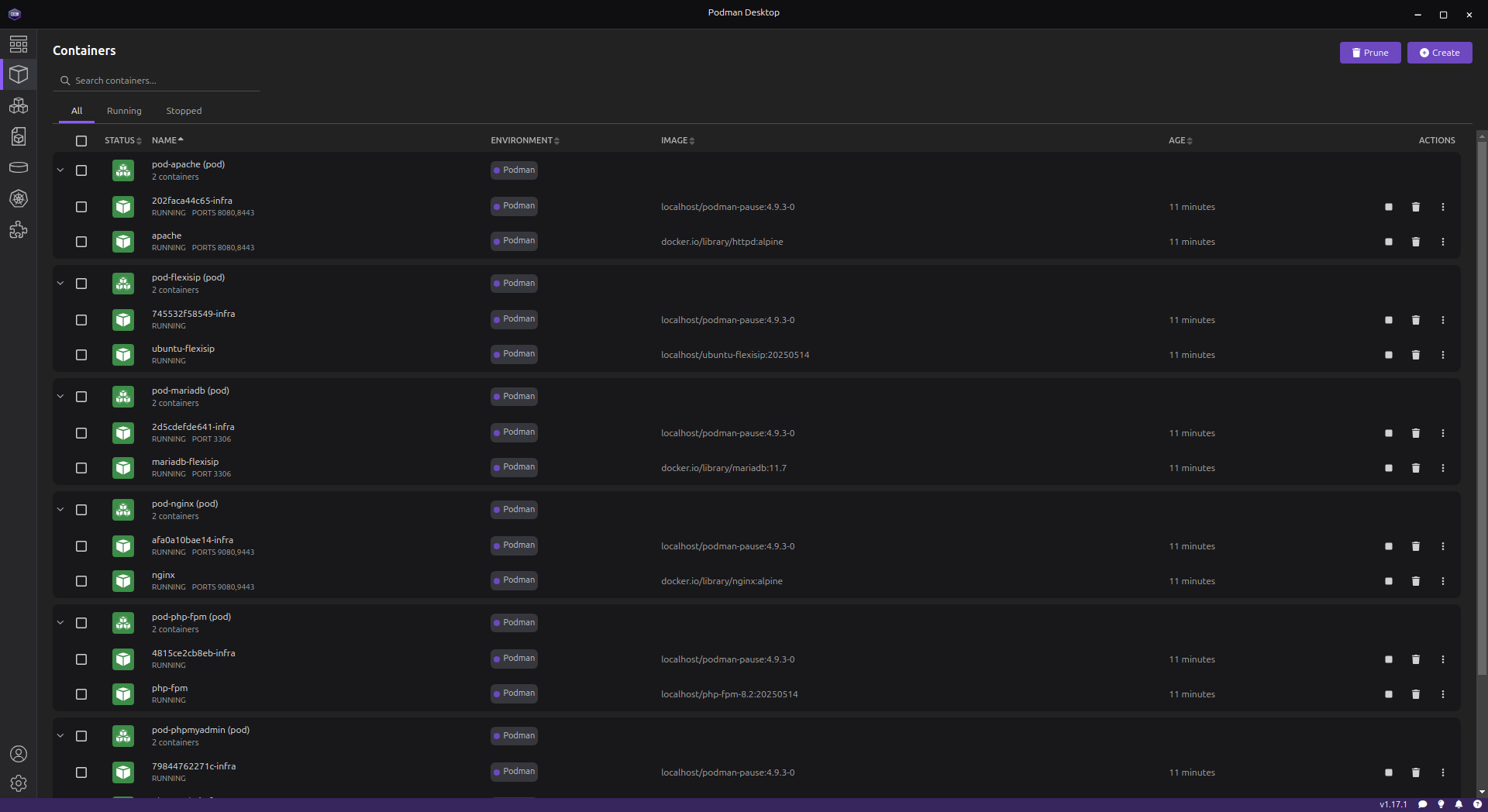This screenshot has width=1488, height=812.
Task: Sort by the STATUS column
Action: (x=123, y=140)
